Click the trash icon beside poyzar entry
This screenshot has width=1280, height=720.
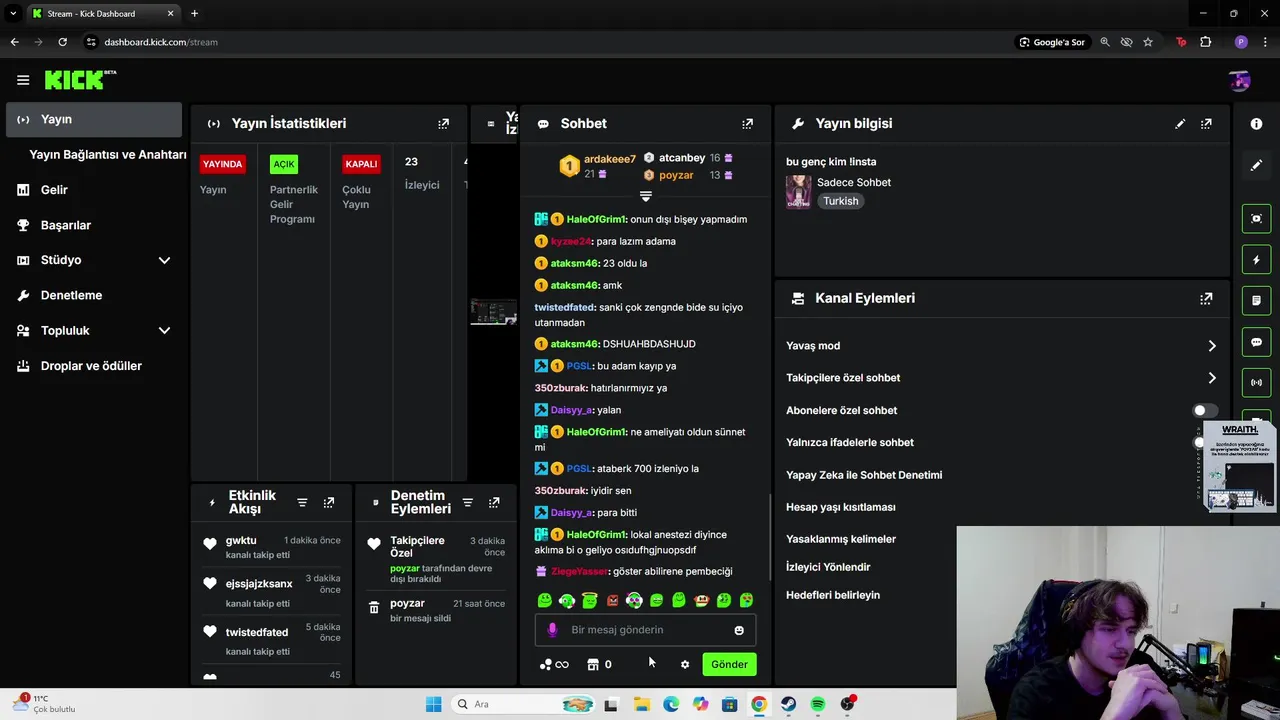click(x=374, y=607)
